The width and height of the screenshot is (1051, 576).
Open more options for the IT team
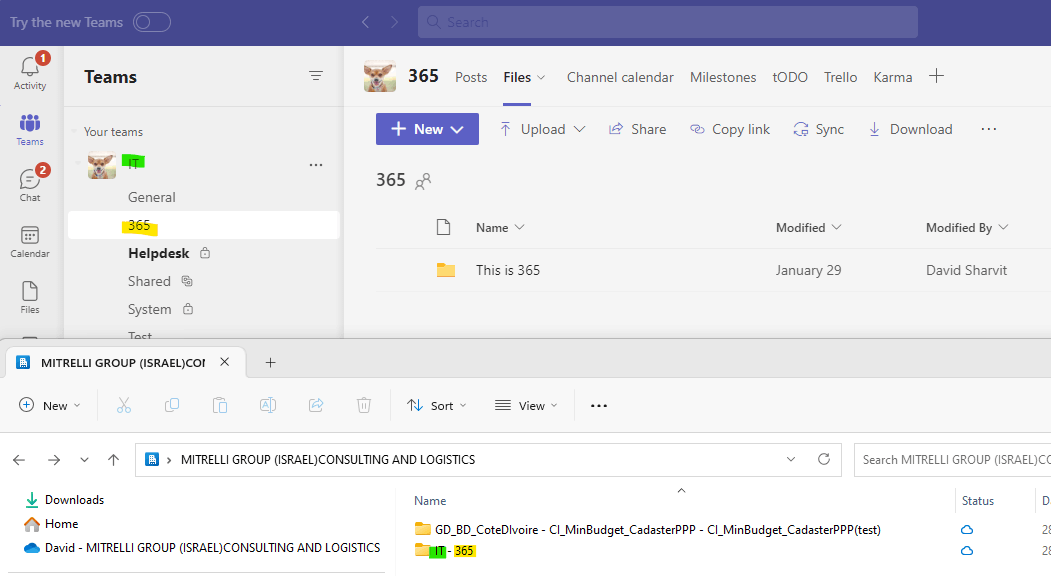[316, 165]
